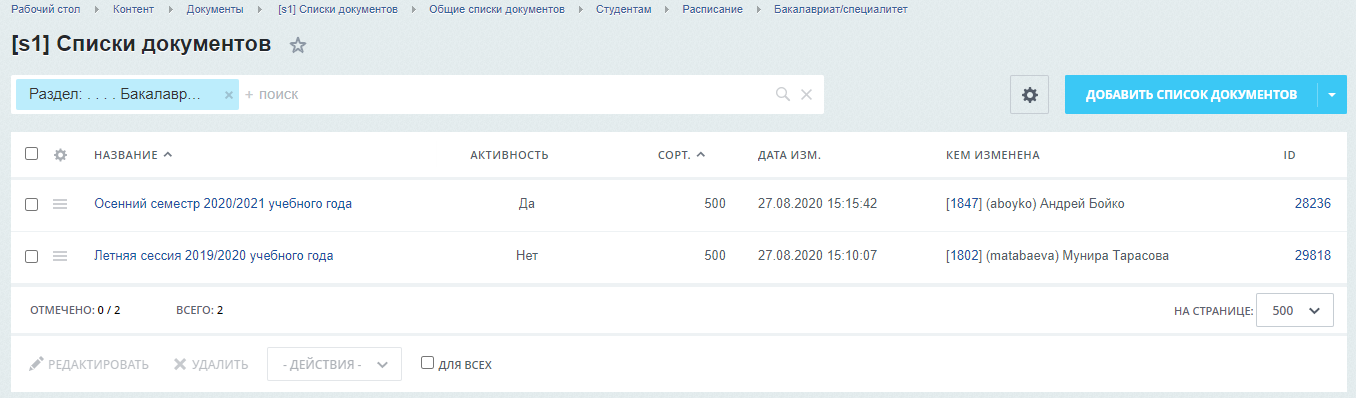This screenshot has width=1356, height=398.
Task: Expand the Добавить список документов arrow
Action: pos(1333,95)
